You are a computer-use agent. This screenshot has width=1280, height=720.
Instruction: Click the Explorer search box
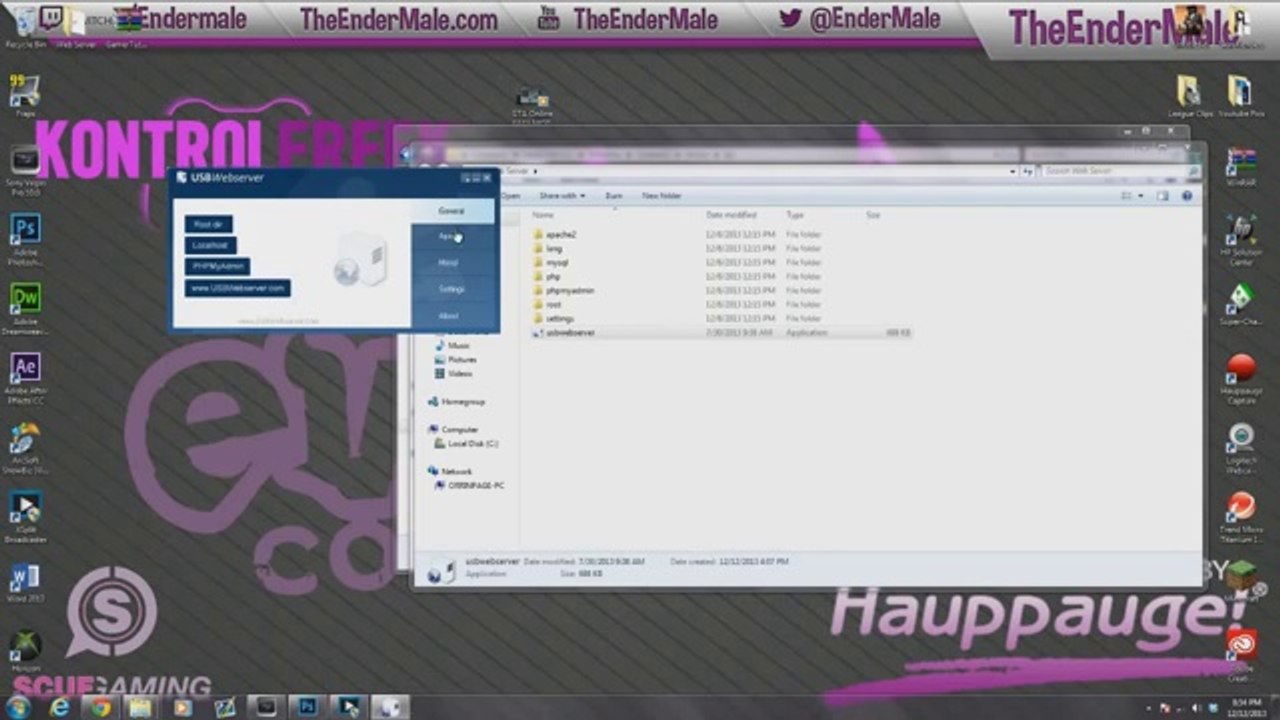click(1120, 172)
